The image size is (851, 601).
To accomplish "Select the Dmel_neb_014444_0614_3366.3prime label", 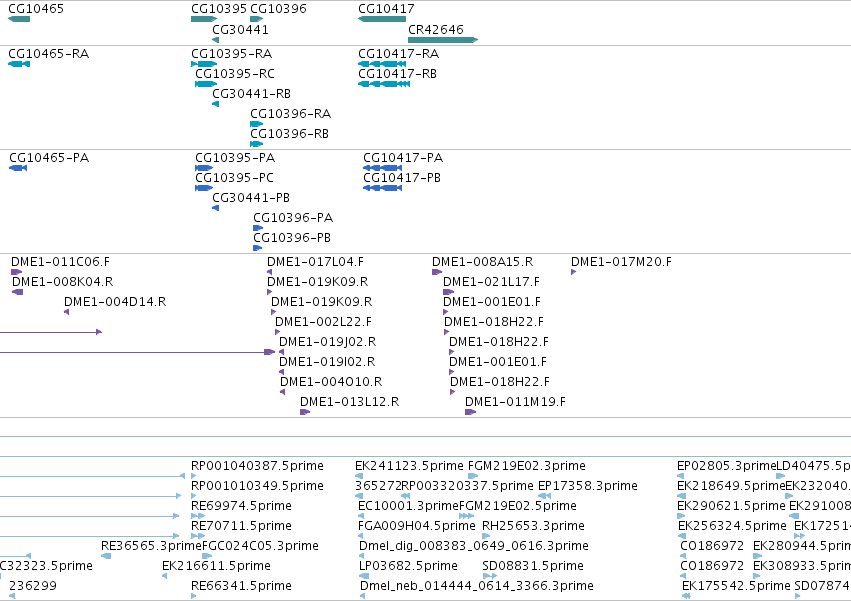I will coord(477,587).
